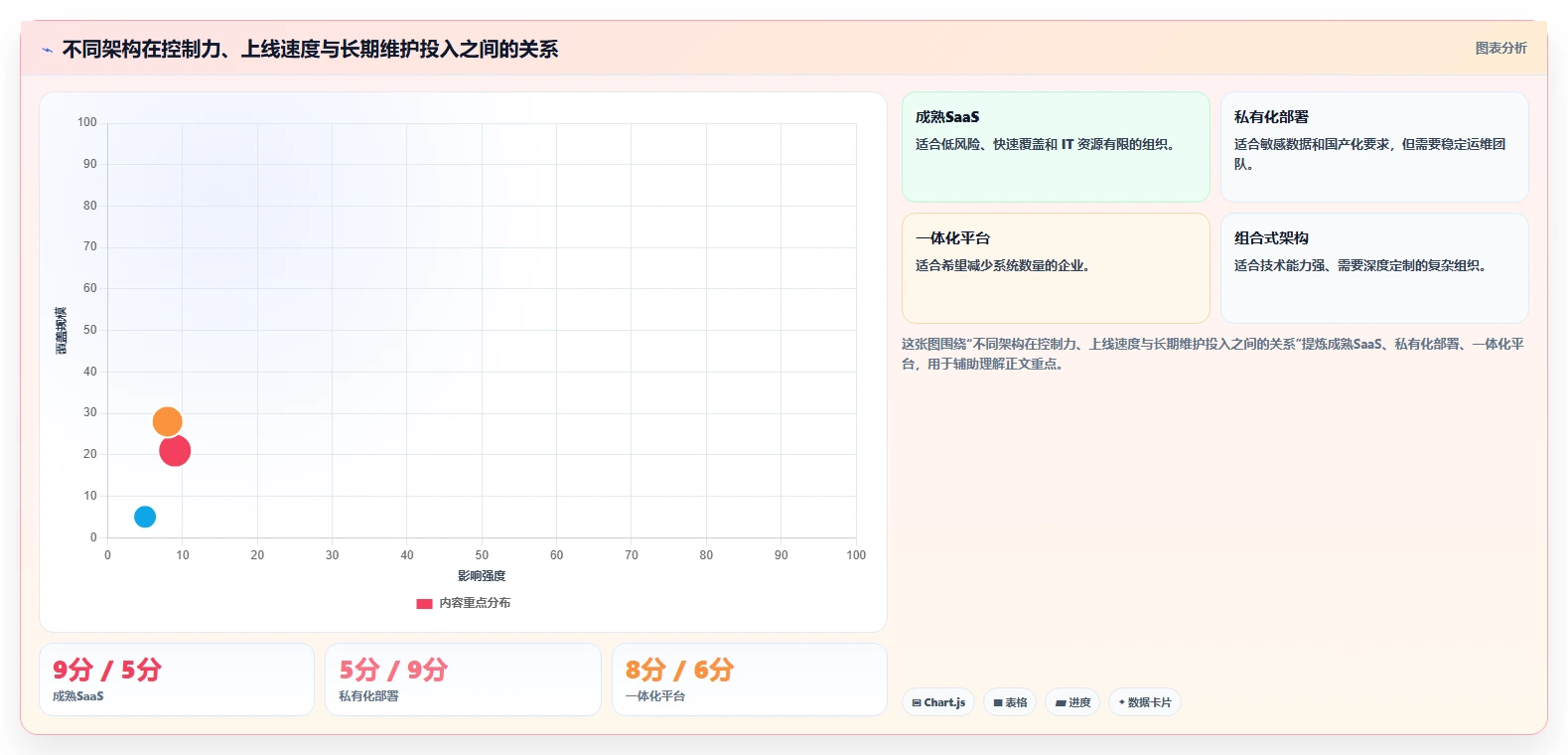Click the main title about 不同架构
This screenshot has width=1568, height=755.
310,49
